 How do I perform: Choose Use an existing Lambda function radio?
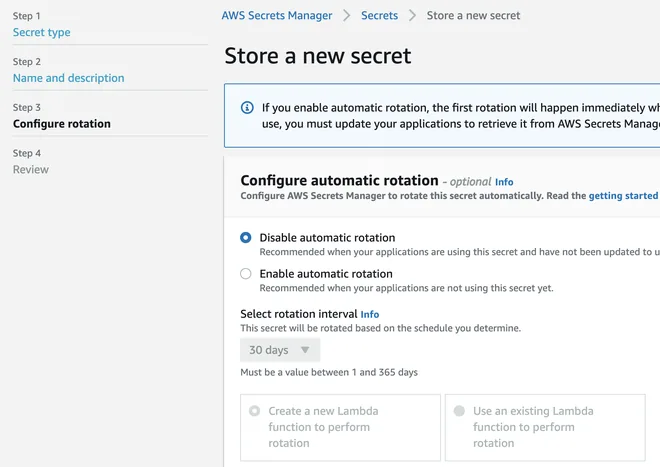[459, 411]
